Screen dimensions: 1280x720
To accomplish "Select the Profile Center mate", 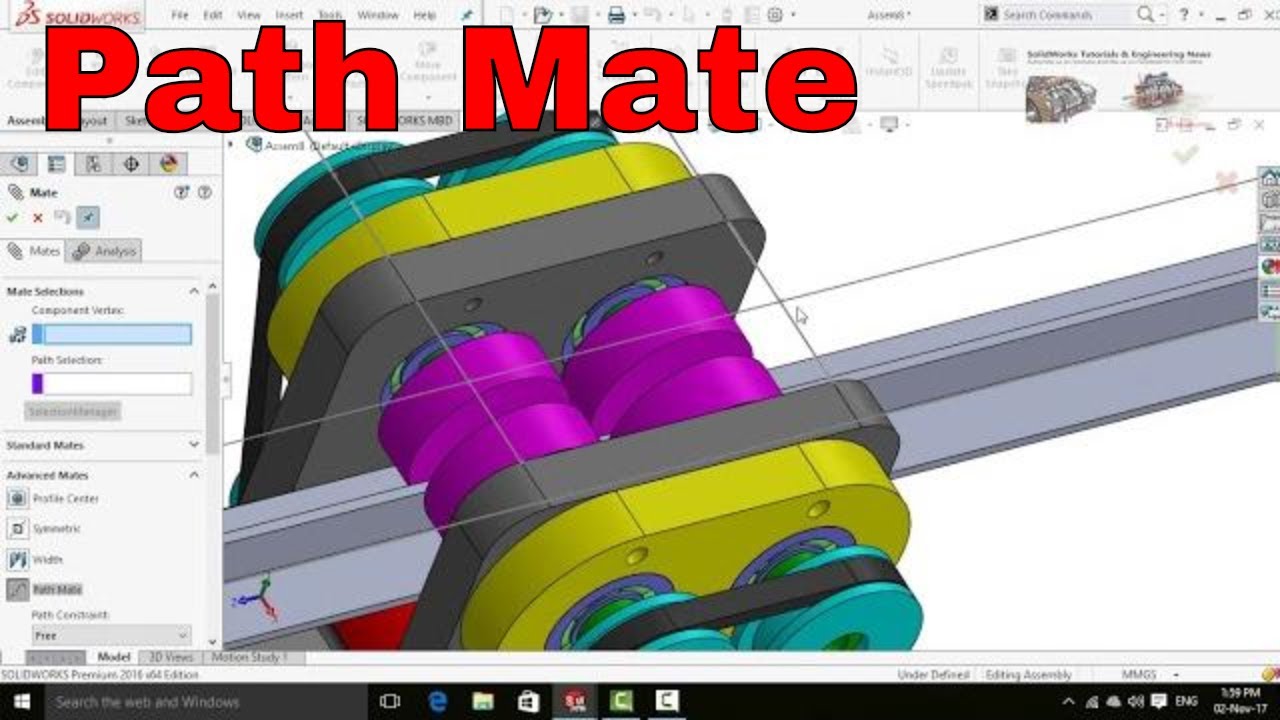I will pos(54,498).
